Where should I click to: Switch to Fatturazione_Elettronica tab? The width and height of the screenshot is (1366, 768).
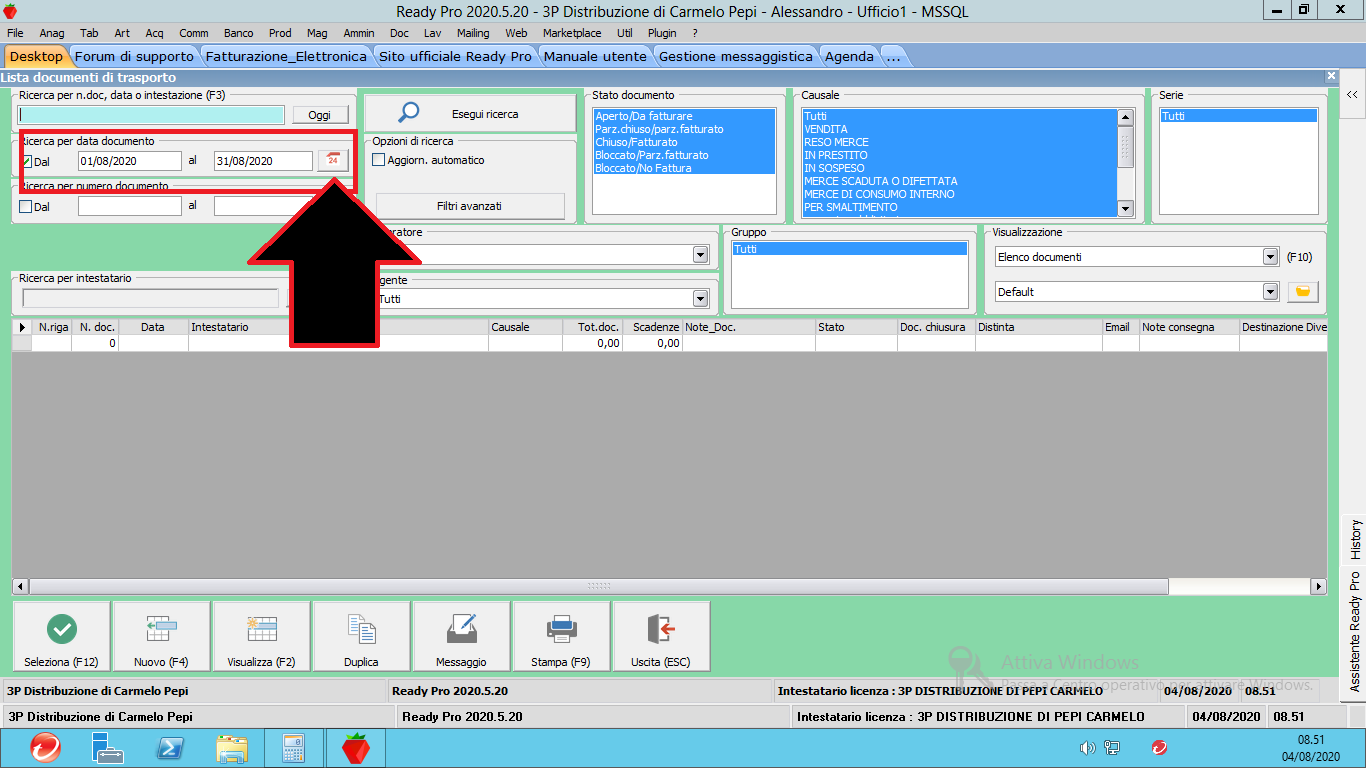pyautogui.click(x=286, y=57)
